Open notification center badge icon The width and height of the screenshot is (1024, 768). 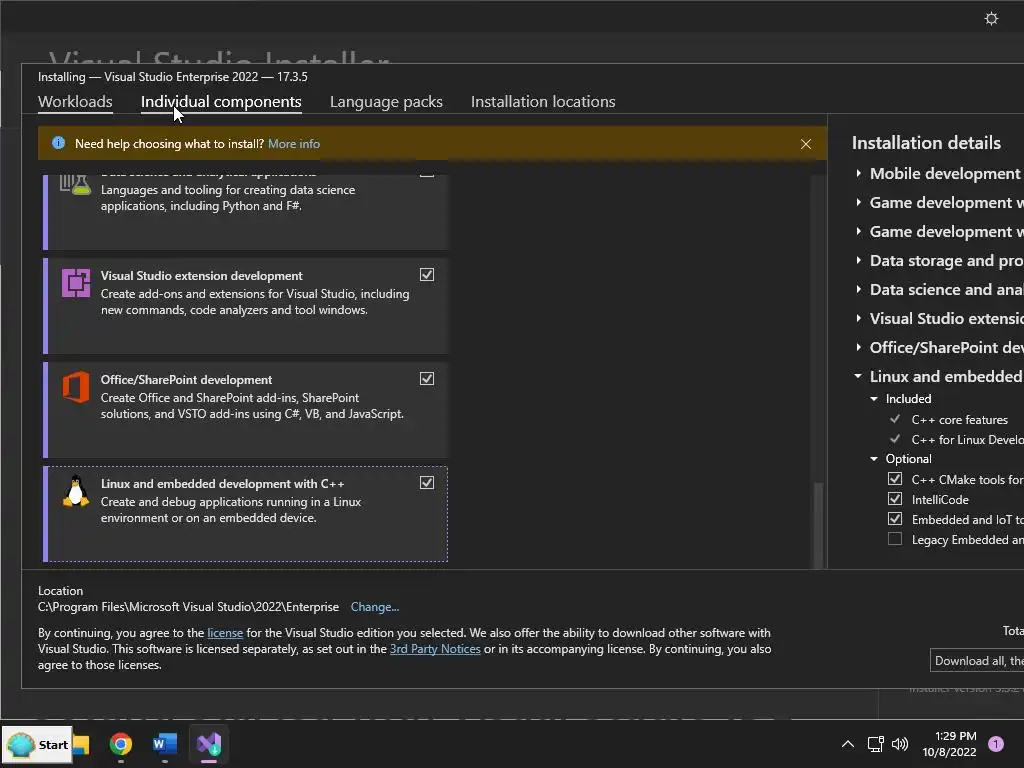coord(996,744)
